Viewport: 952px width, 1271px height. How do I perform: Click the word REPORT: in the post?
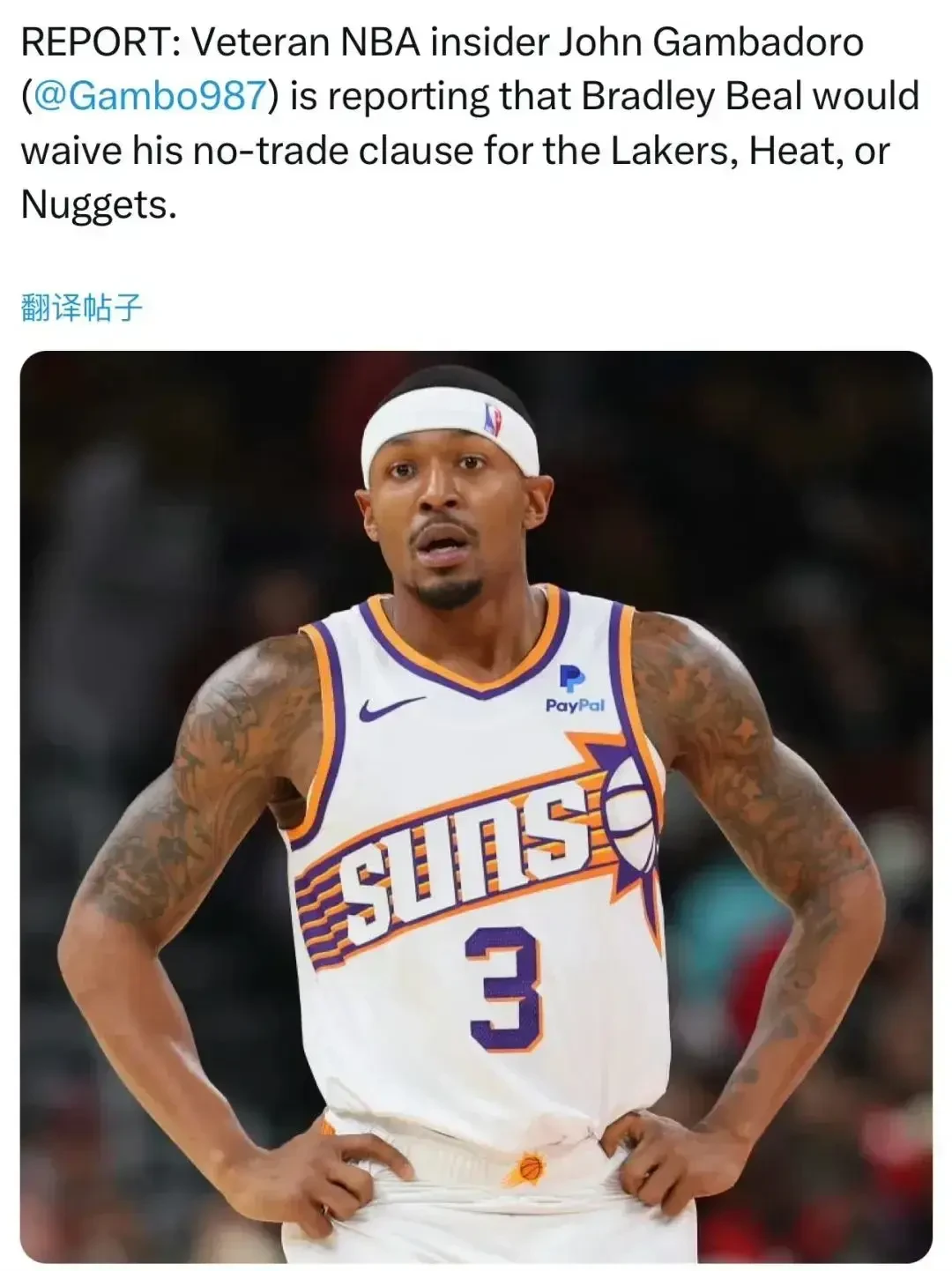[x=100, y=42]
